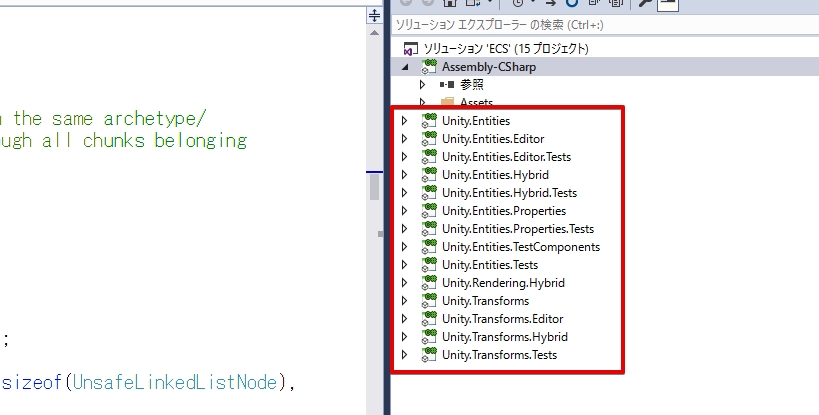Image resolution: width=819 pixels, height=415 pixels.
Task: Expand the Unity.Transforms.Tests project
Action: click(404, 355)
